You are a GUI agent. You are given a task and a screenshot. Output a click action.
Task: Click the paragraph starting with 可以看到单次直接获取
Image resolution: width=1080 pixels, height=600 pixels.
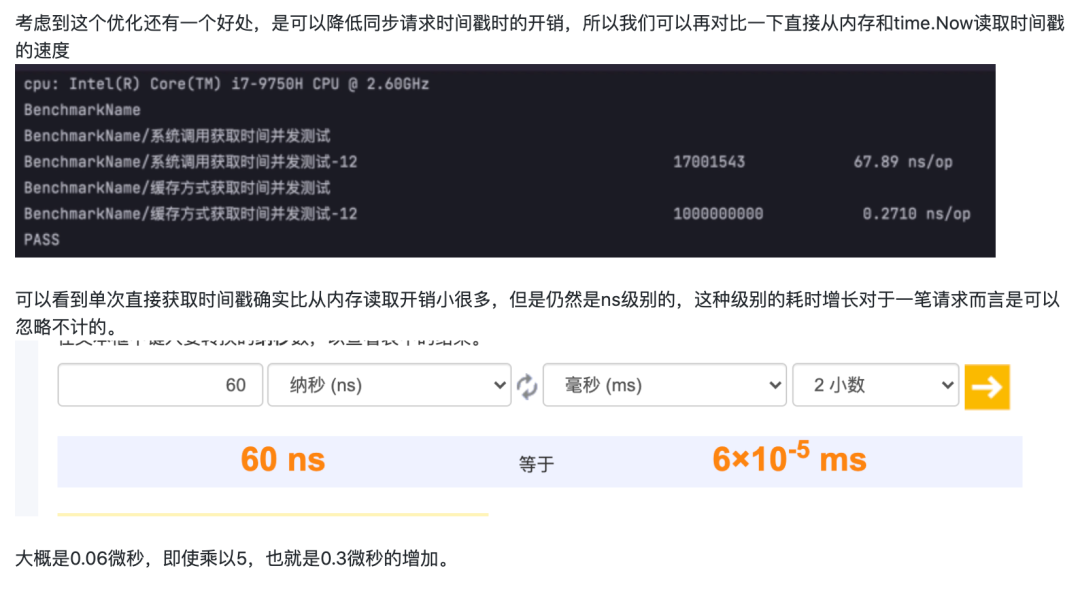click(537, 313)
